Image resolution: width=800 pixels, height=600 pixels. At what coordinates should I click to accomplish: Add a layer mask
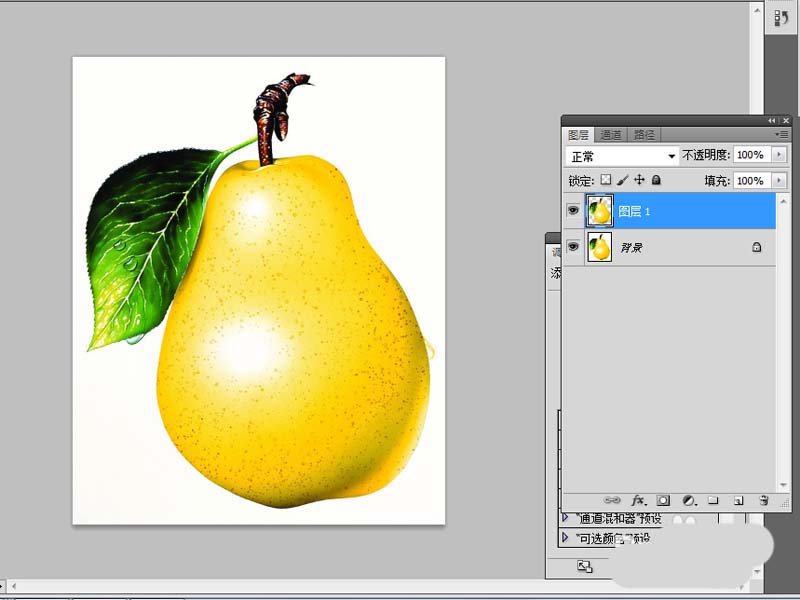pyautogui.click(x=662, y=500)
